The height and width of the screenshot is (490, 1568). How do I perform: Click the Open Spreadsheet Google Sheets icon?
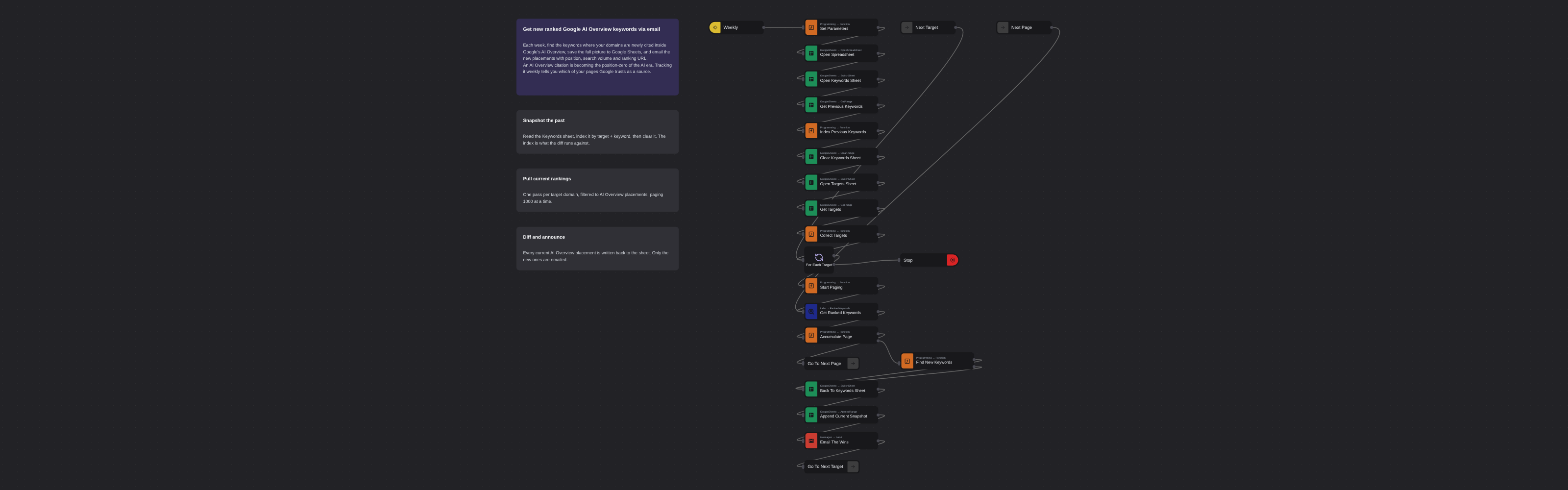click(x=811, y=53)
